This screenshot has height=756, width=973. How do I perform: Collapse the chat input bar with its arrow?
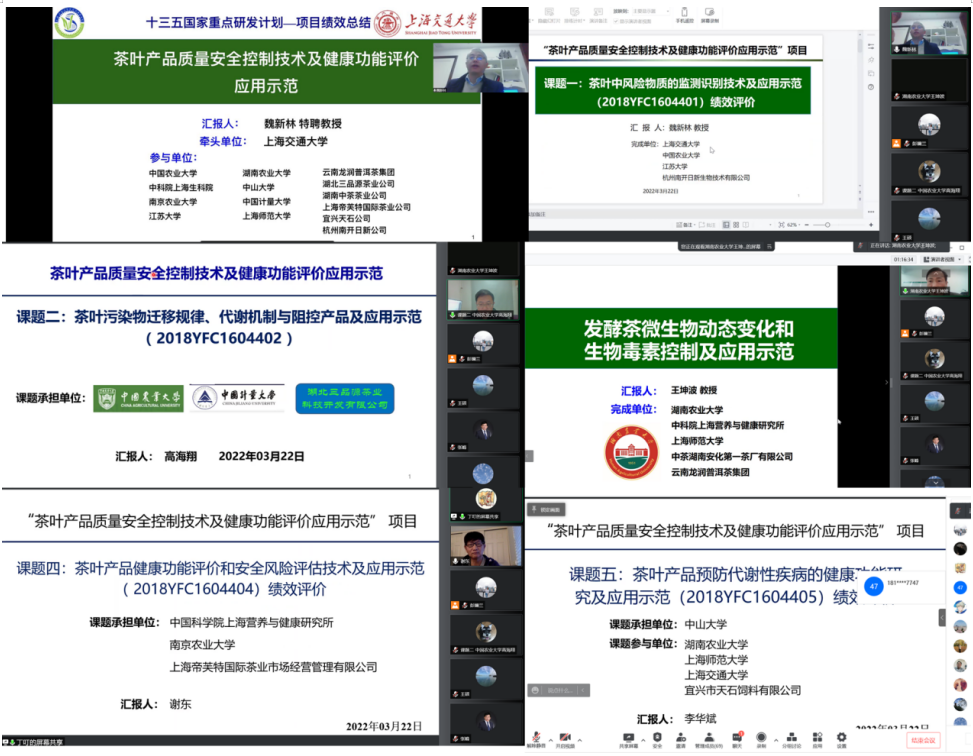583,690
